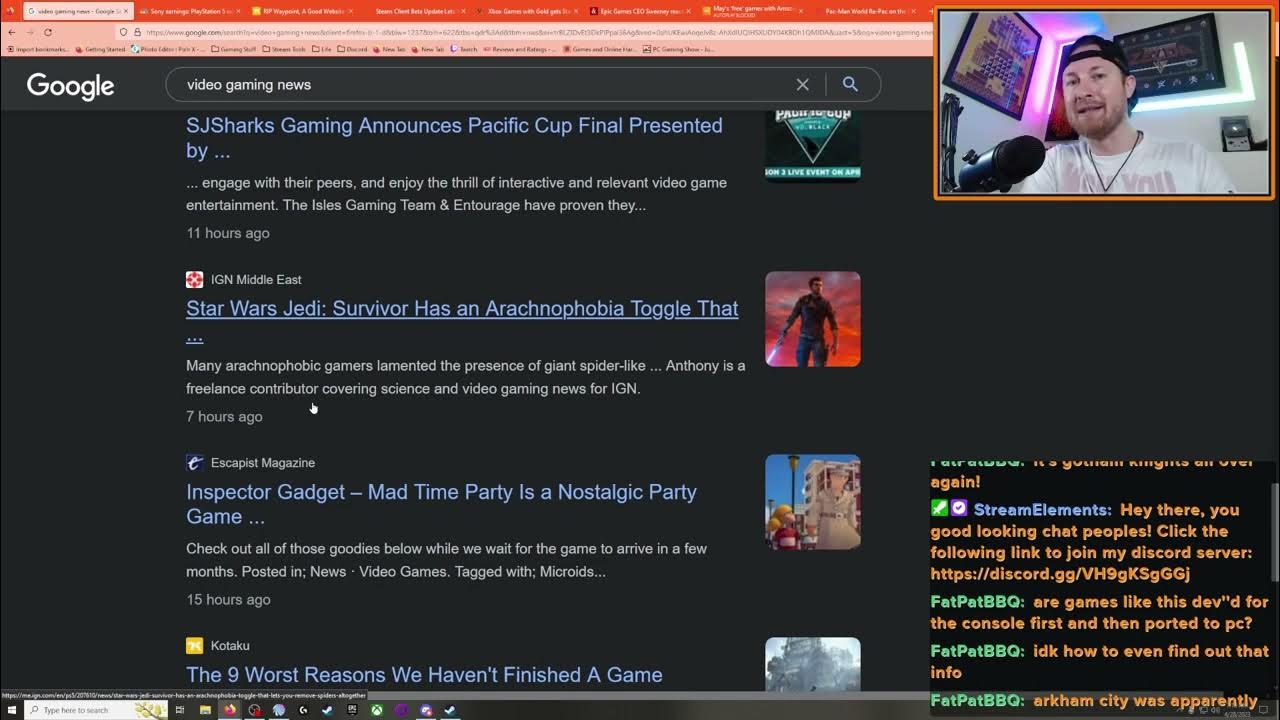
Task: Open Life bookmarks folder
Action: (x=321, y=49)
